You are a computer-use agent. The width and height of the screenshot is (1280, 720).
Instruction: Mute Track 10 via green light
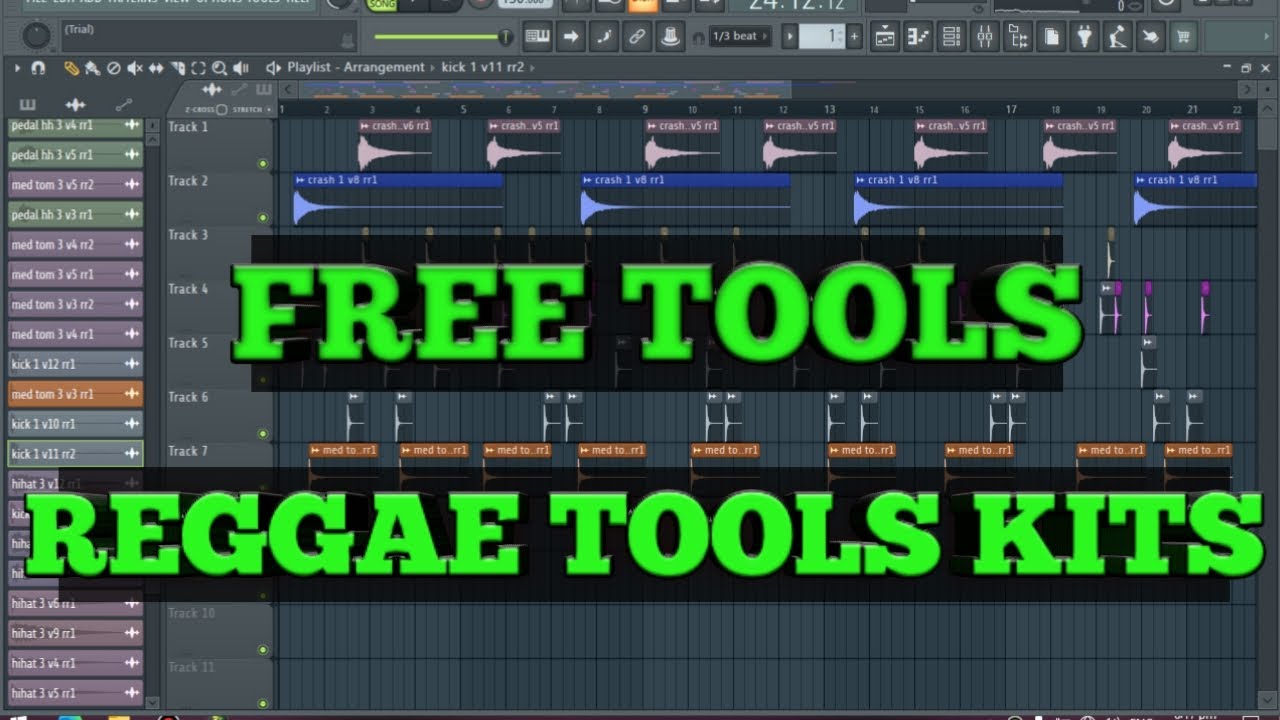[x=263, y=649]
